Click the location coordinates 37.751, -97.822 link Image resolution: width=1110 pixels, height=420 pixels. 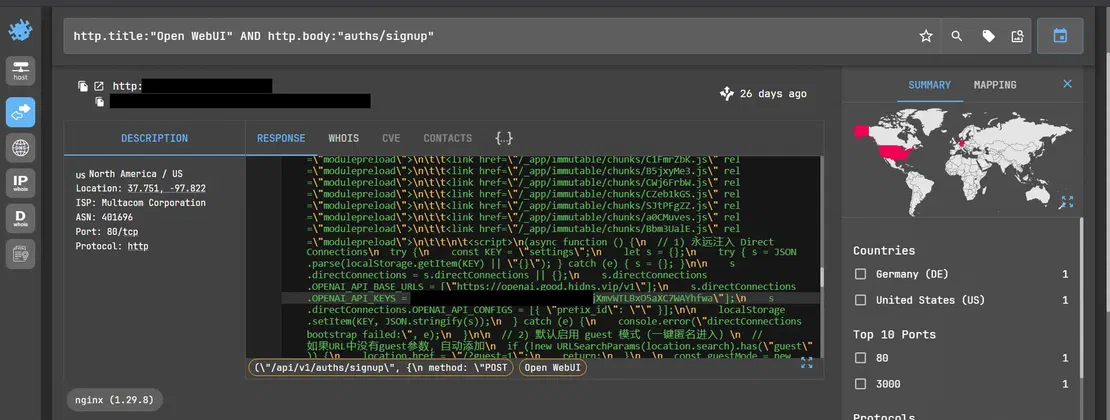[x=166, y=188]
